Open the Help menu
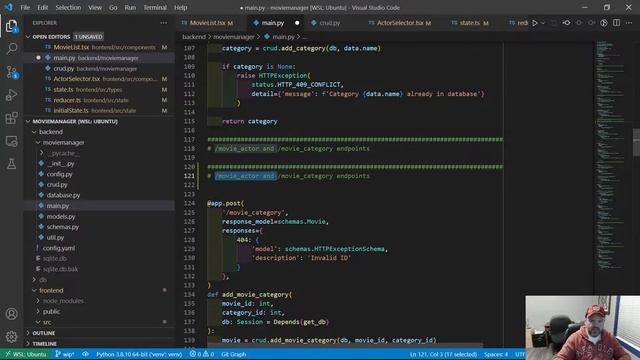The height and width of the screenshot is (360, 640). pos(180,7)
